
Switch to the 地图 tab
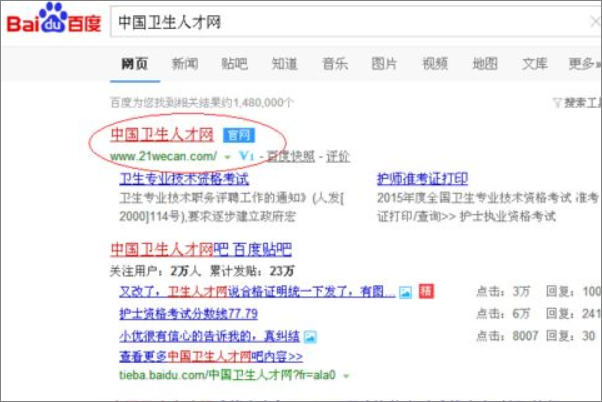coord(485,64)
